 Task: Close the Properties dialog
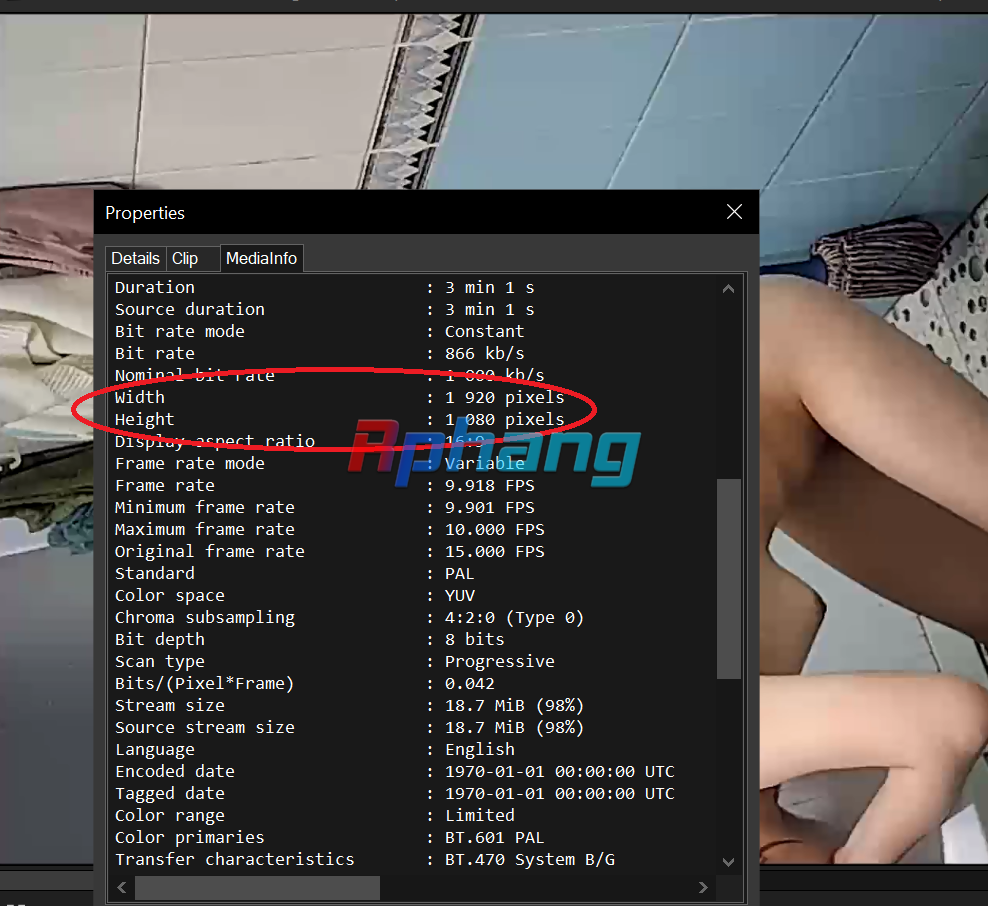coord(734,212)
